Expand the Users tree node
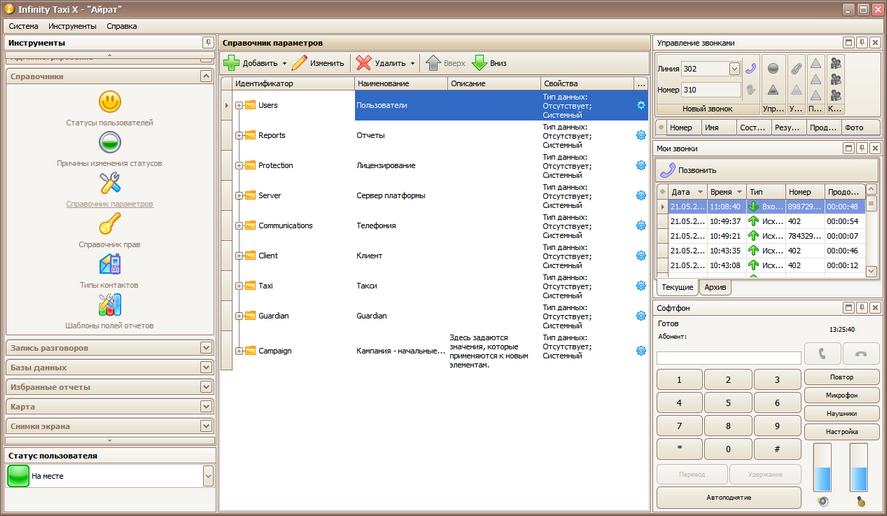 point(239,105)
